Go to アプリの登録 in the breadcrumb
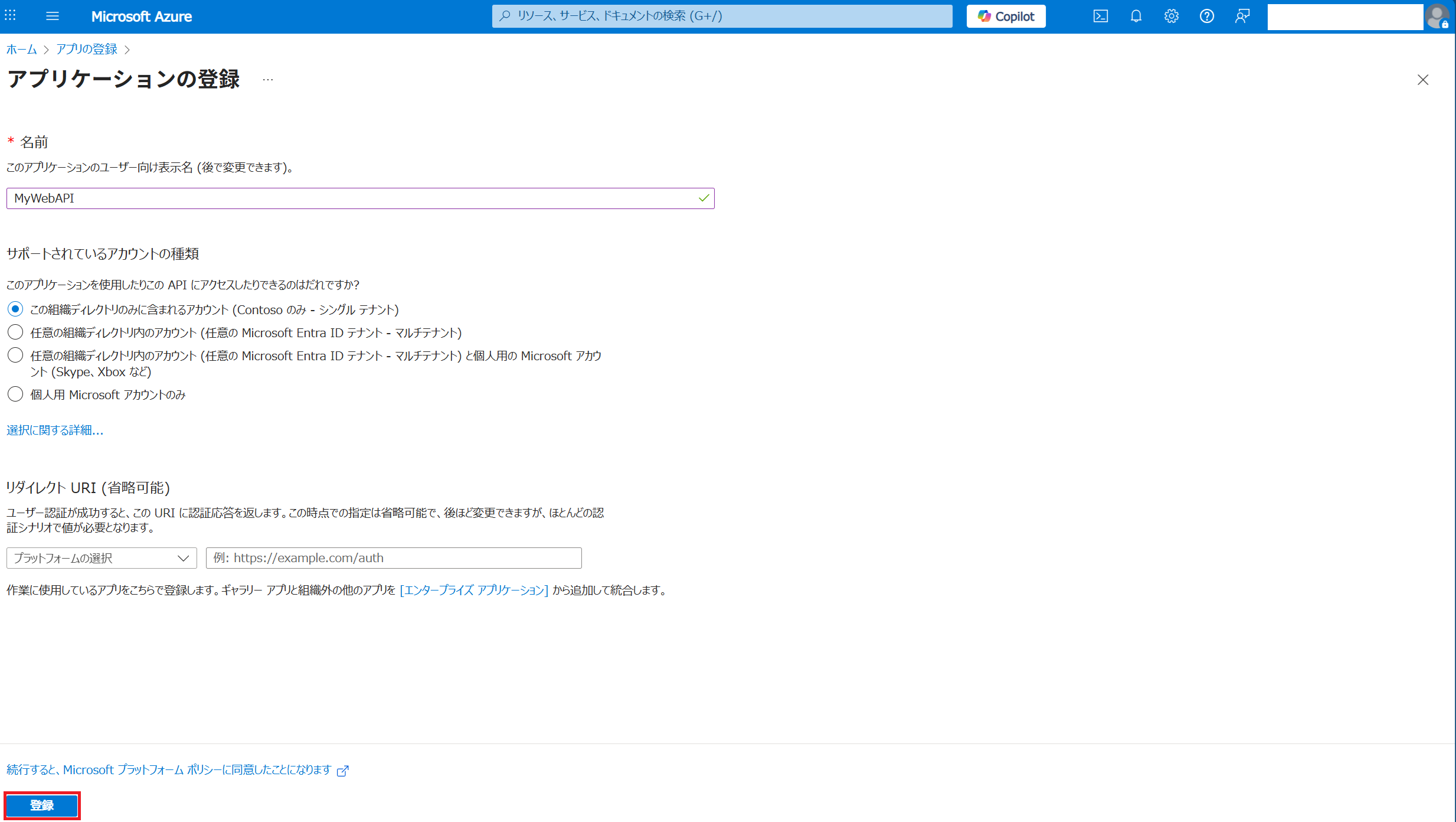The width and height of the screenshot is (1456, 822). click(87, 49)
